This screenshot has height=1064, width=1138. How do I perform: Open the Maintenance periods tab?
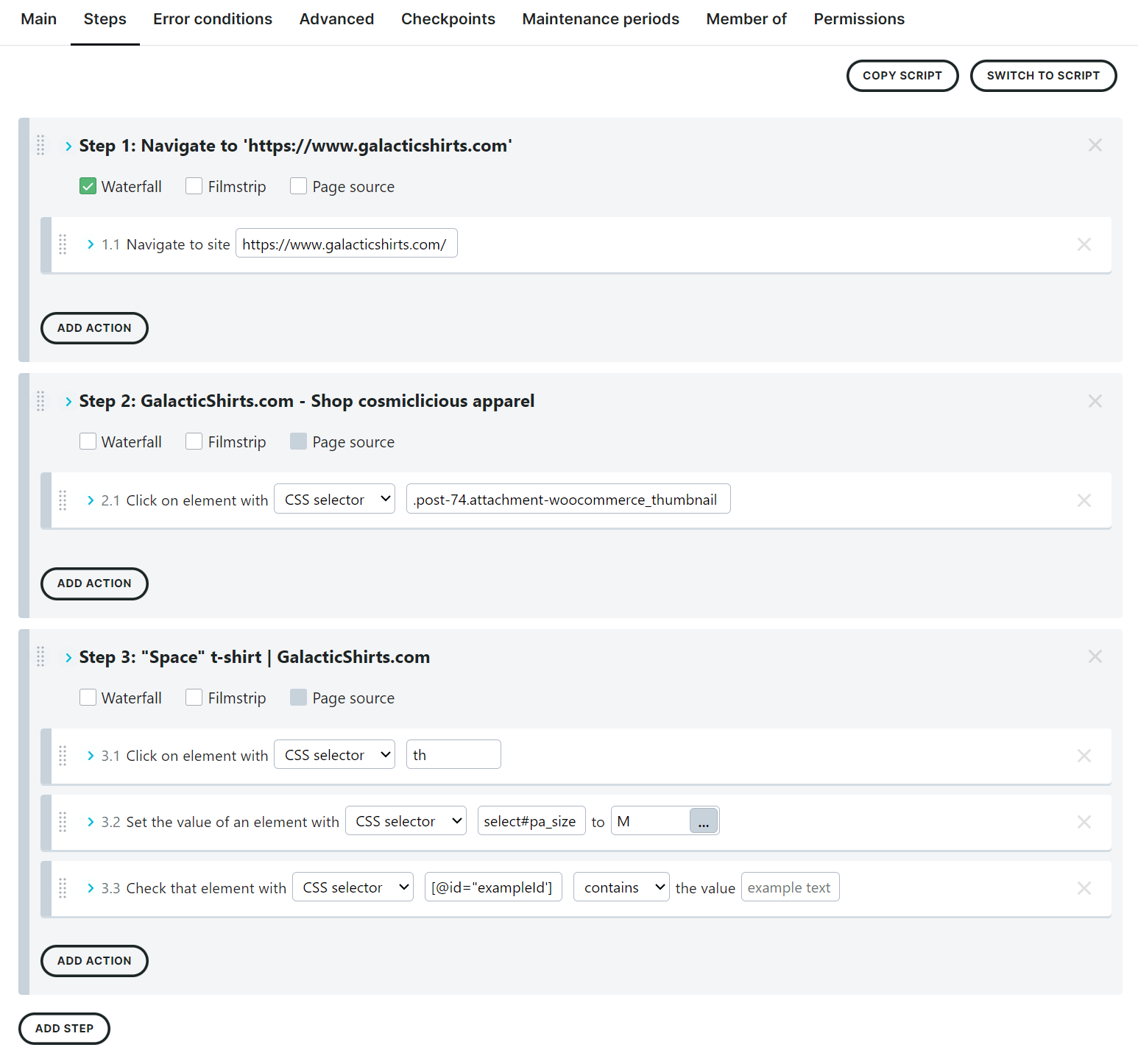pos(601,19)
